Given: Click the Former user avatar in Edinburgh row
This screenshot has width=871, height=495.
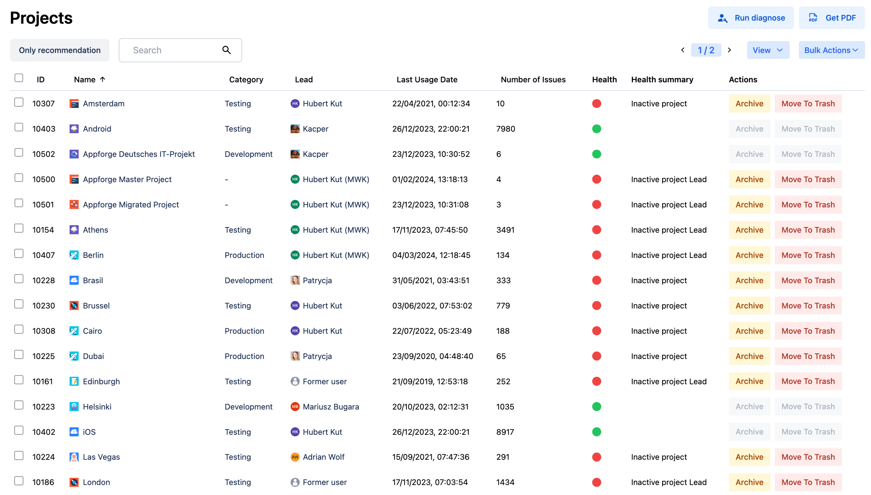Looking at the screenshot, I should pyautogui.click(x=295, y=382).
